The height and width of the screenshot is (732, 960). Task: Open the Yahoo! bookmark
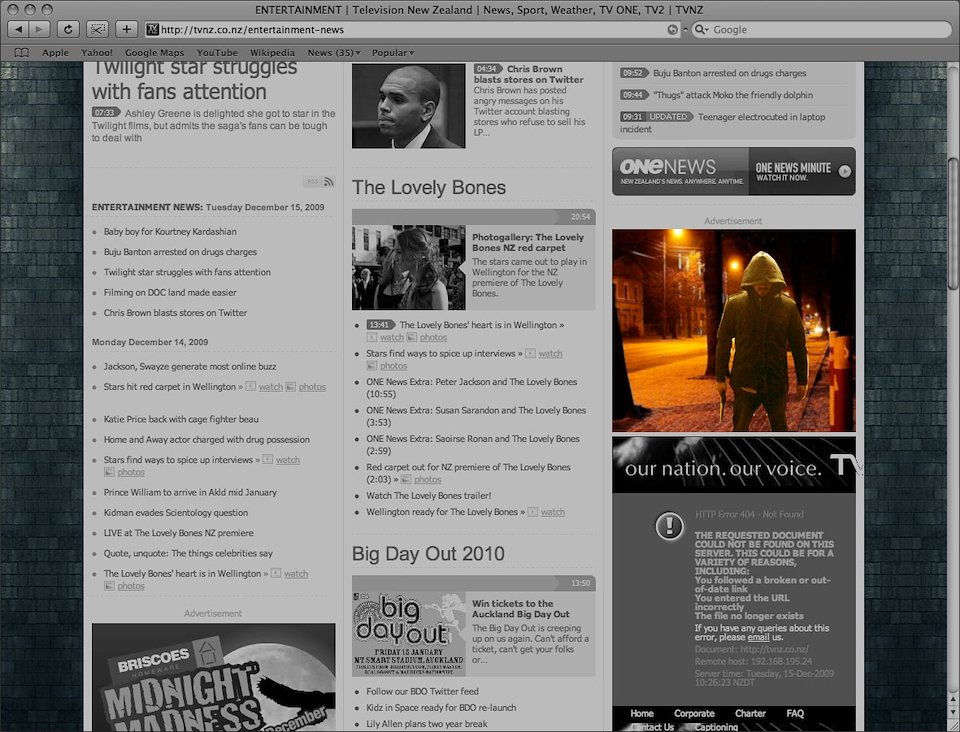coord(97,53)
